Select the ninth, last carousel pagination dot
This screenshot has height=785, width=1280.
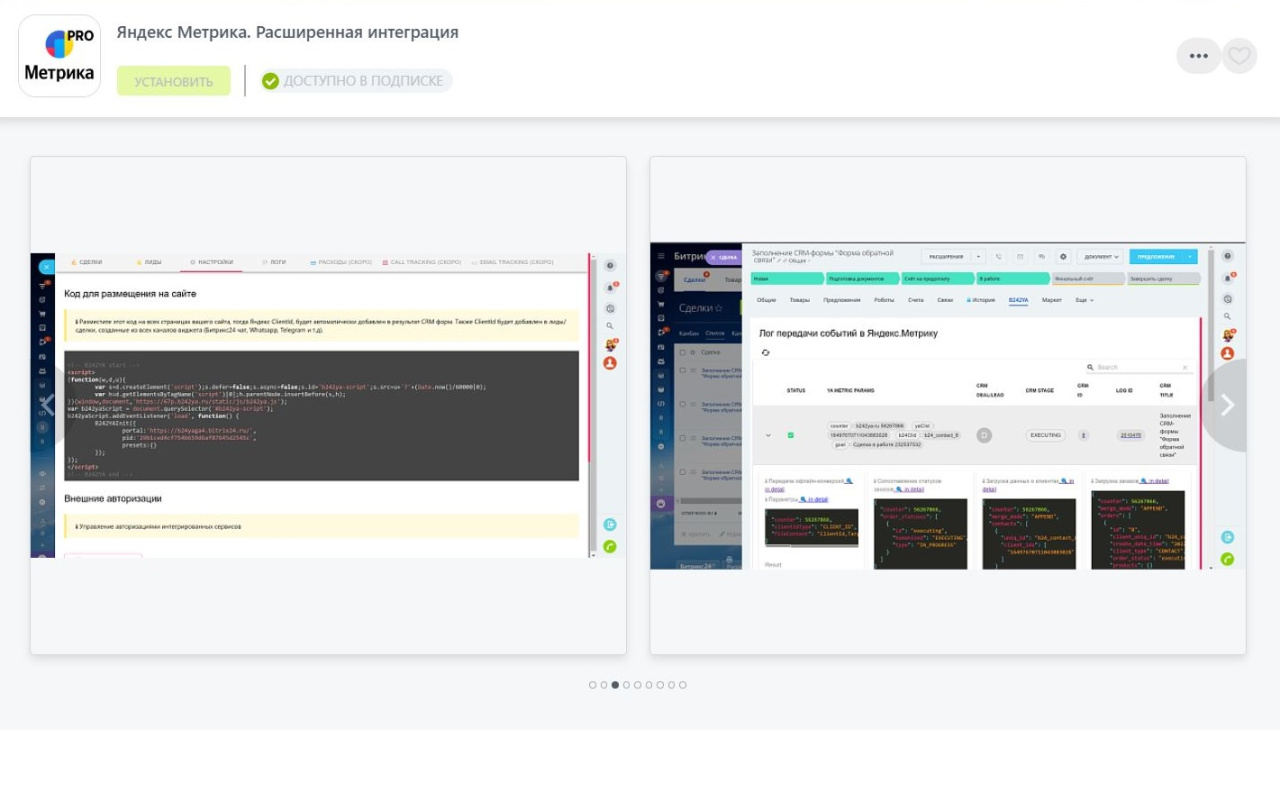[683, 685]
